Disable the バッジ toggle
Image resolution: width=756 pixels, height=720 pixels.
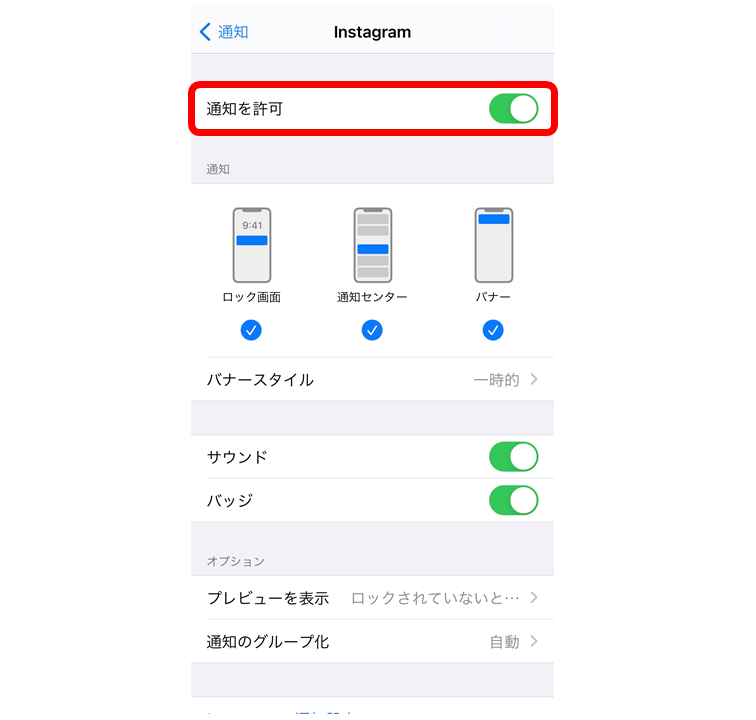513,500
